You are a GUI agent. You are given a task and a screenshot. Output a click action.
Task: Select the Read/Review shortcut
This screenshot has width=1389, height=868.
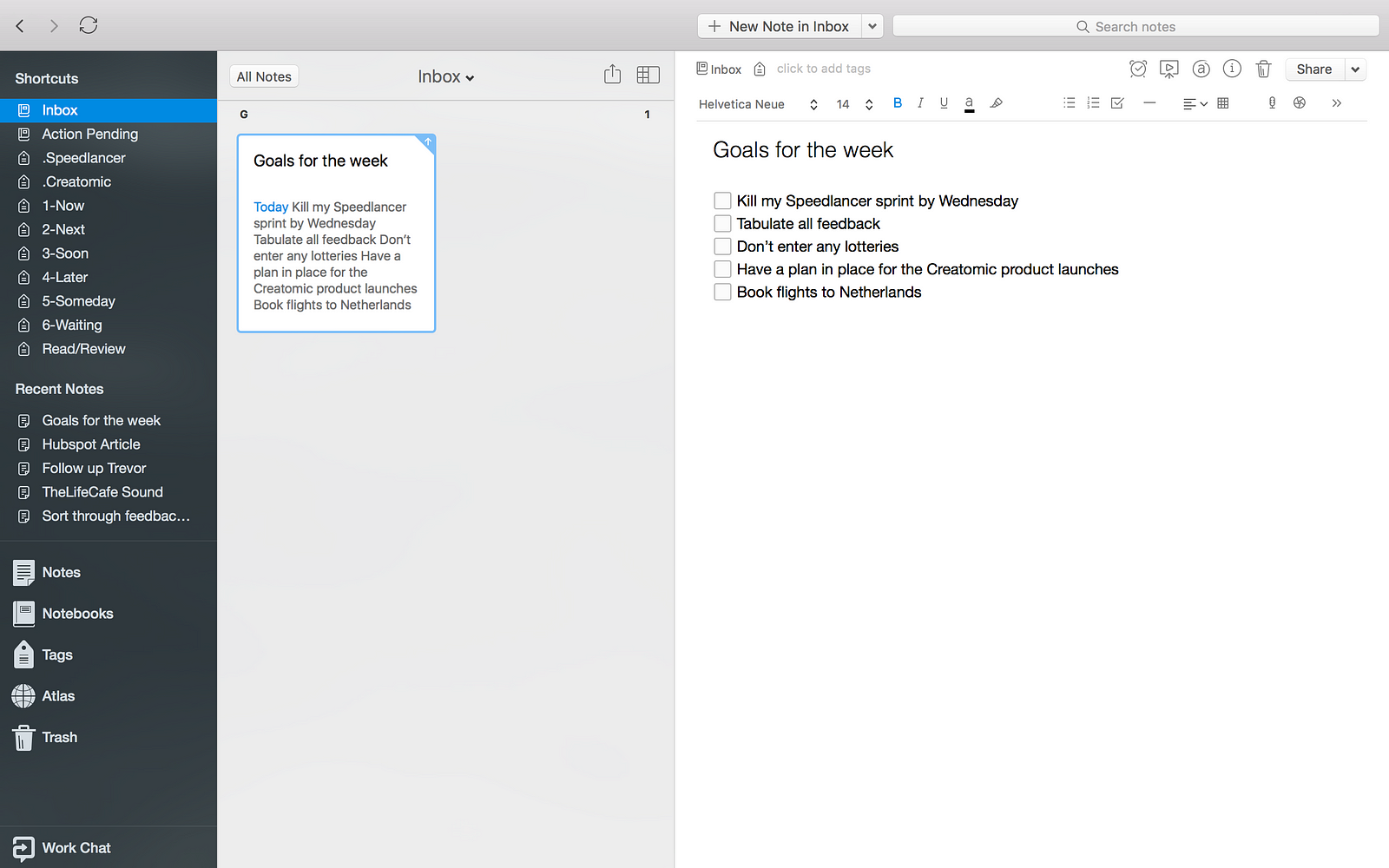tap(109, 349)
